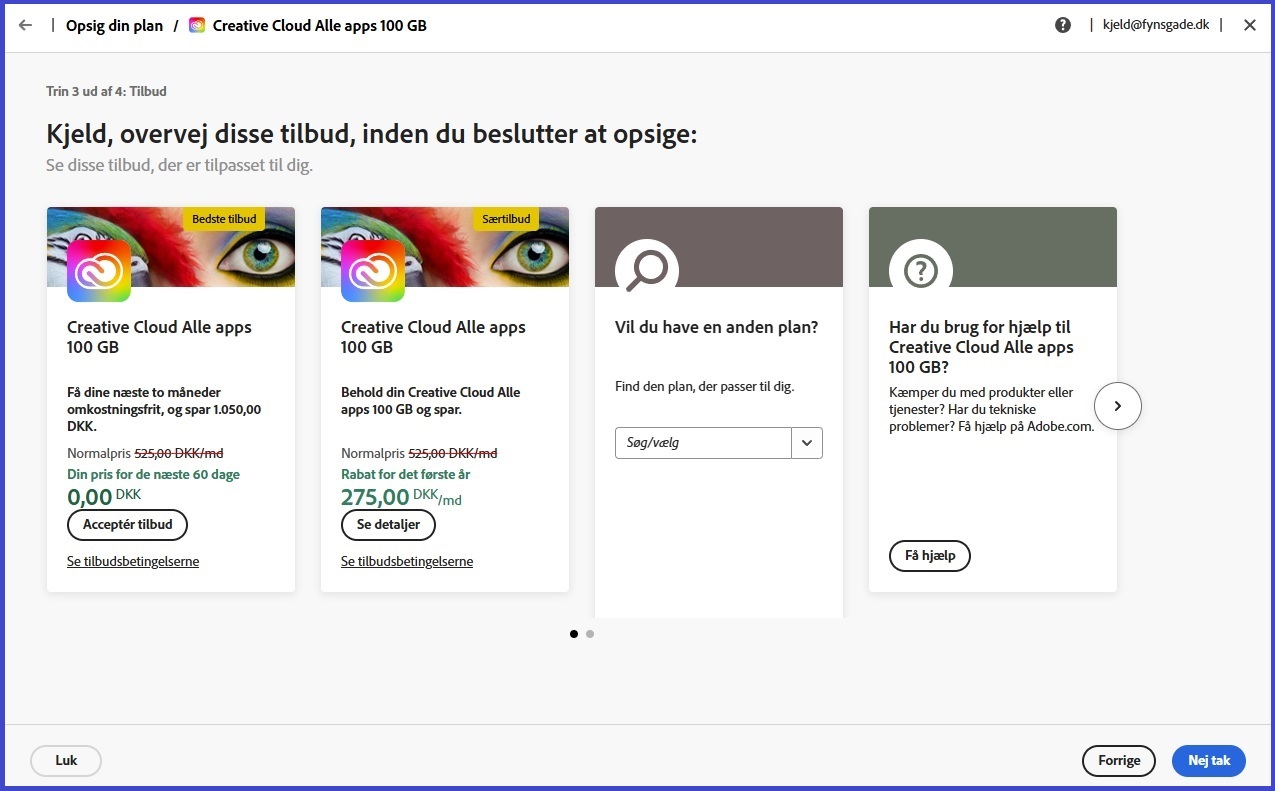Click the 275,00 DKK/md price text
The image size is (1275, 791).
click(x=401, y=497)
